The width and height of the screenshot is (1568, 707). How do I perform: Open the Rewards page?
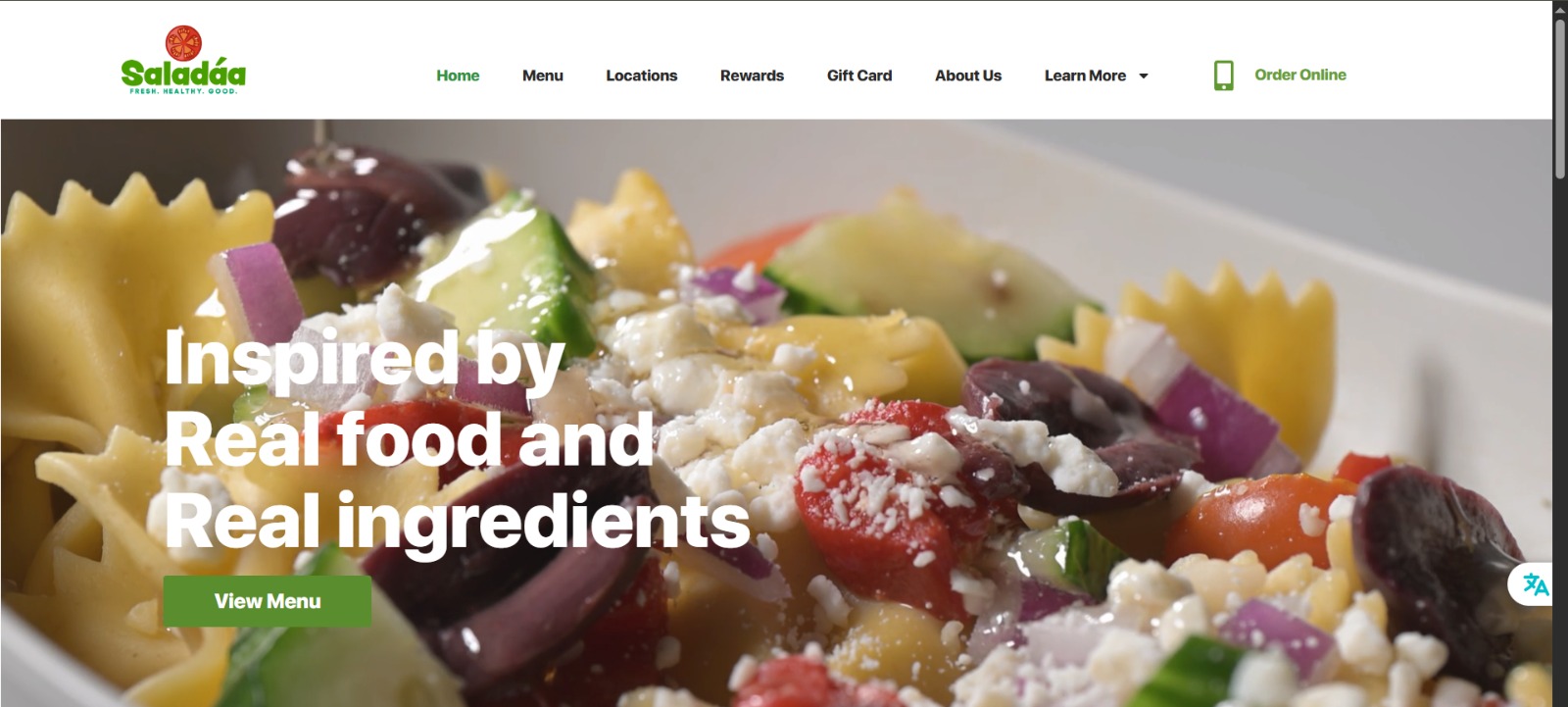[752, 76]
